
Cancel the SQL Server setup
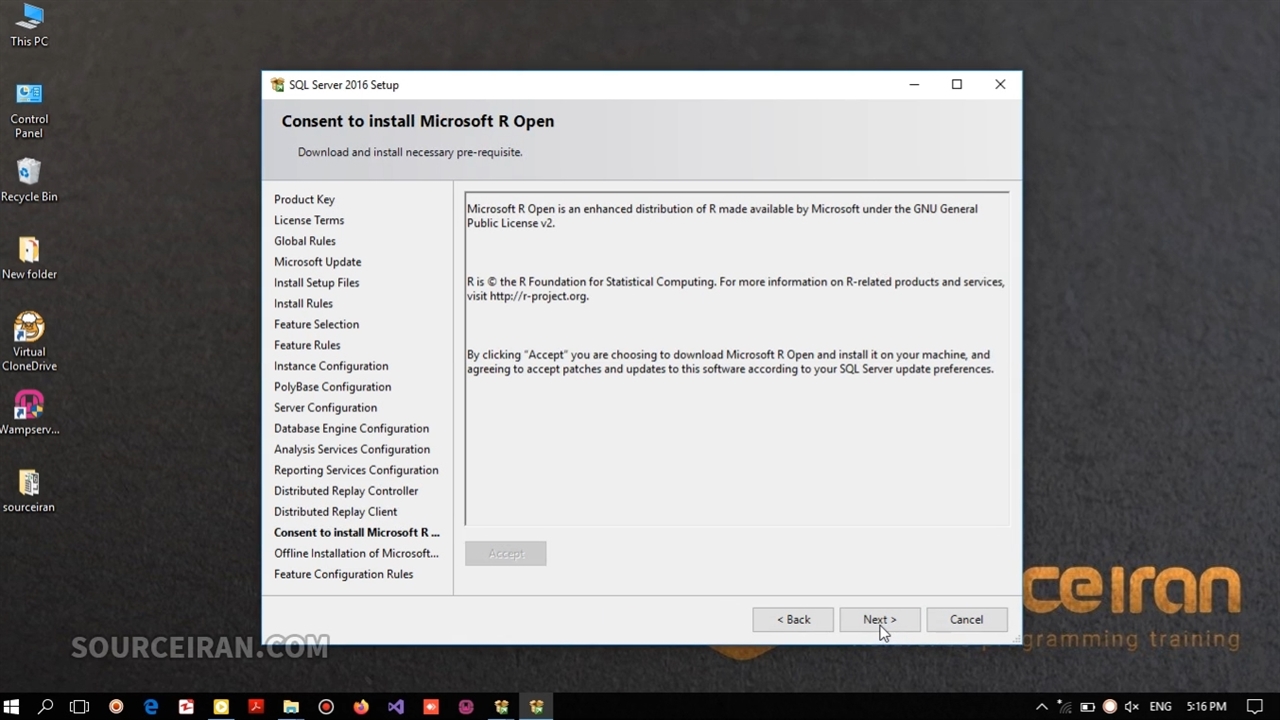(x=966, y=620)
